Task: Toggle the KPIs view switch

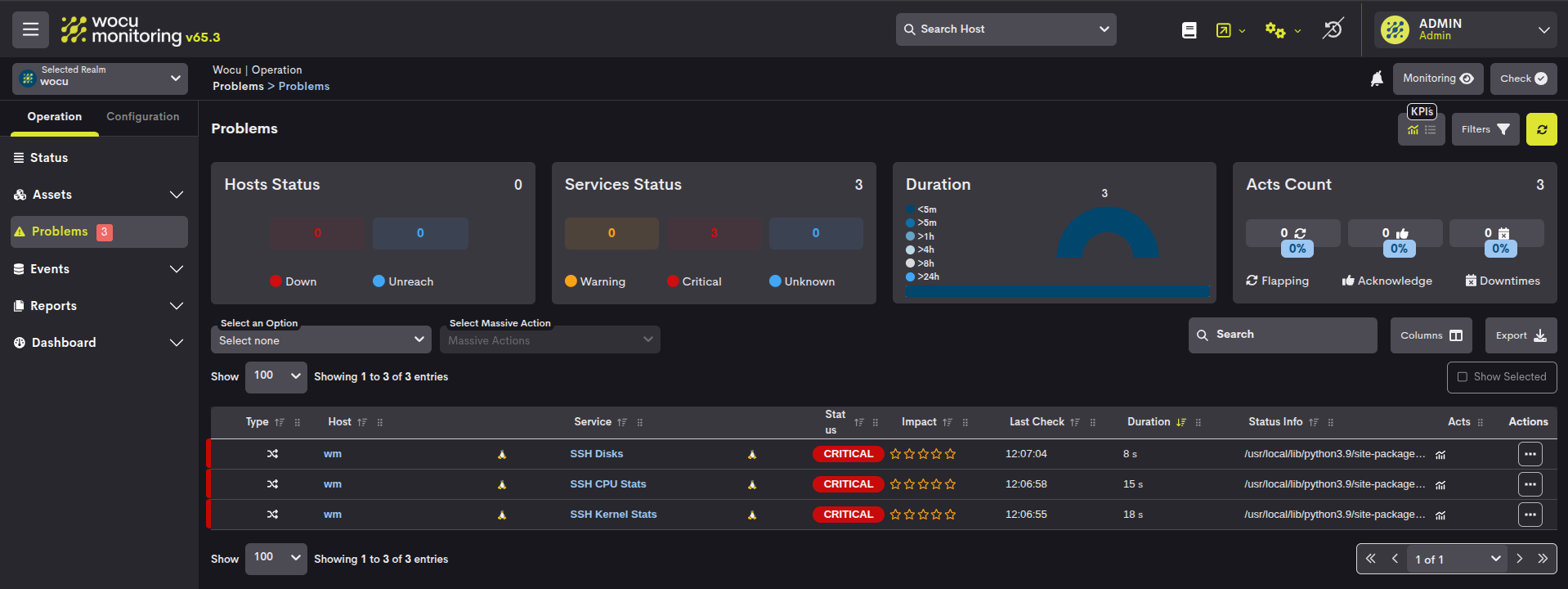Action: point(1421,129)
